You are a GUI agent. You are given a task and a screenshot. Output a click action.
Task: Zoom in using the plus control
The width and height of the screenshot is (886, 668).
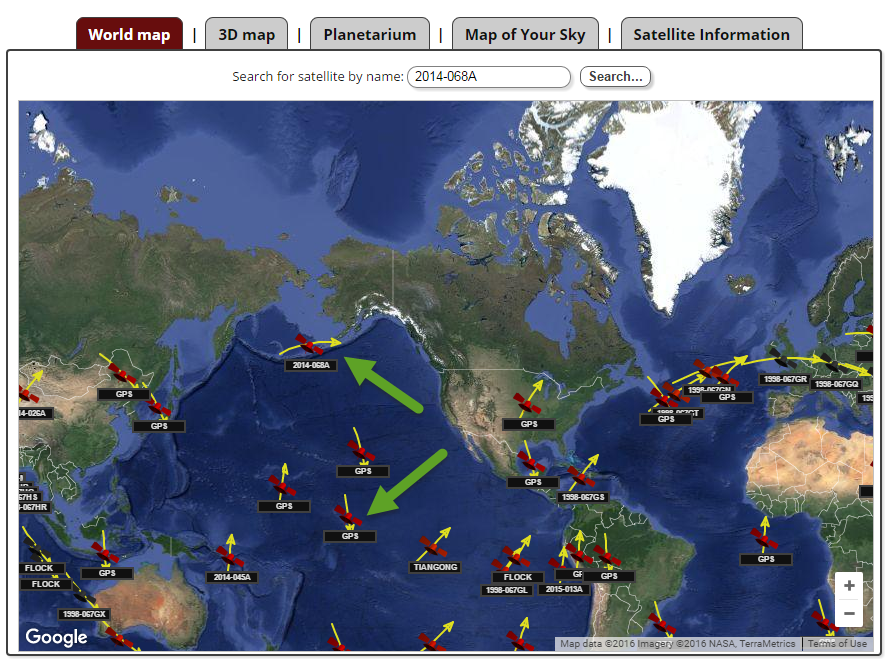point(849,585)
